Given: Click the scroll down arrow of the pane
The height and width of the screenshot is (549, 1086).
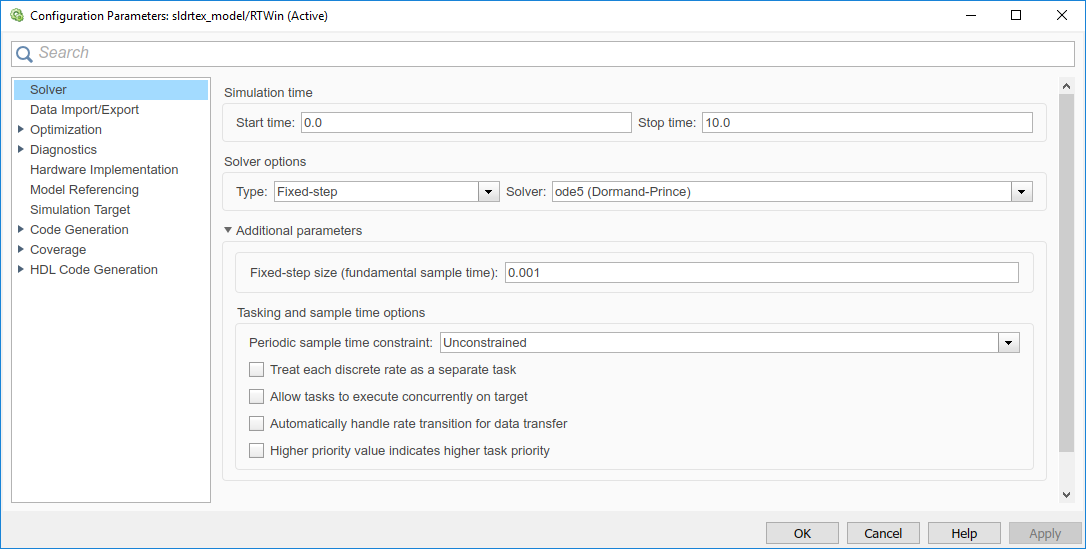Looking at the screenshot, I should (x=1066, y=494).
